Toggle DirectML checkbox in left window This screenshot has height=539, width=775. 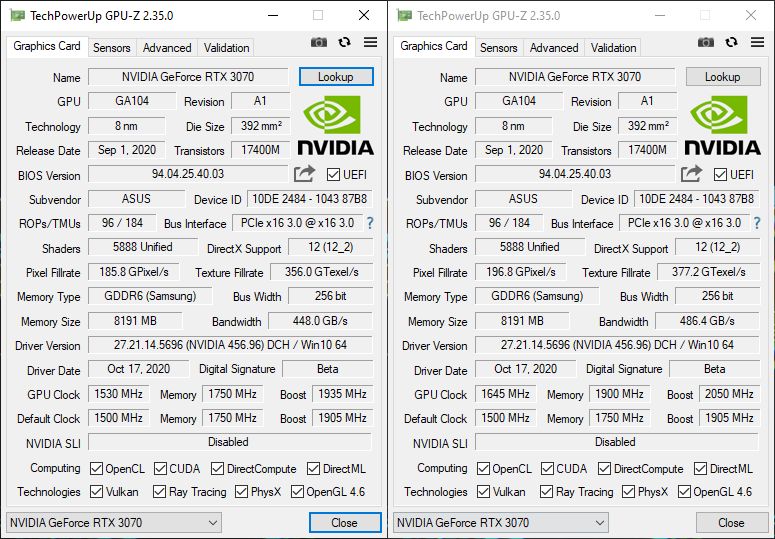313,468
